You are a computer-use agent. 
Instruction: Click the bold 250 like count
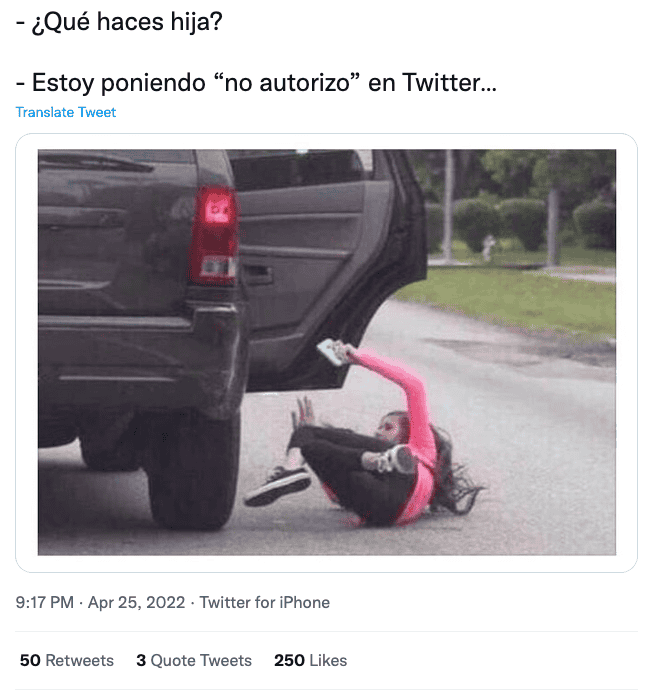[x=289, y=660]
